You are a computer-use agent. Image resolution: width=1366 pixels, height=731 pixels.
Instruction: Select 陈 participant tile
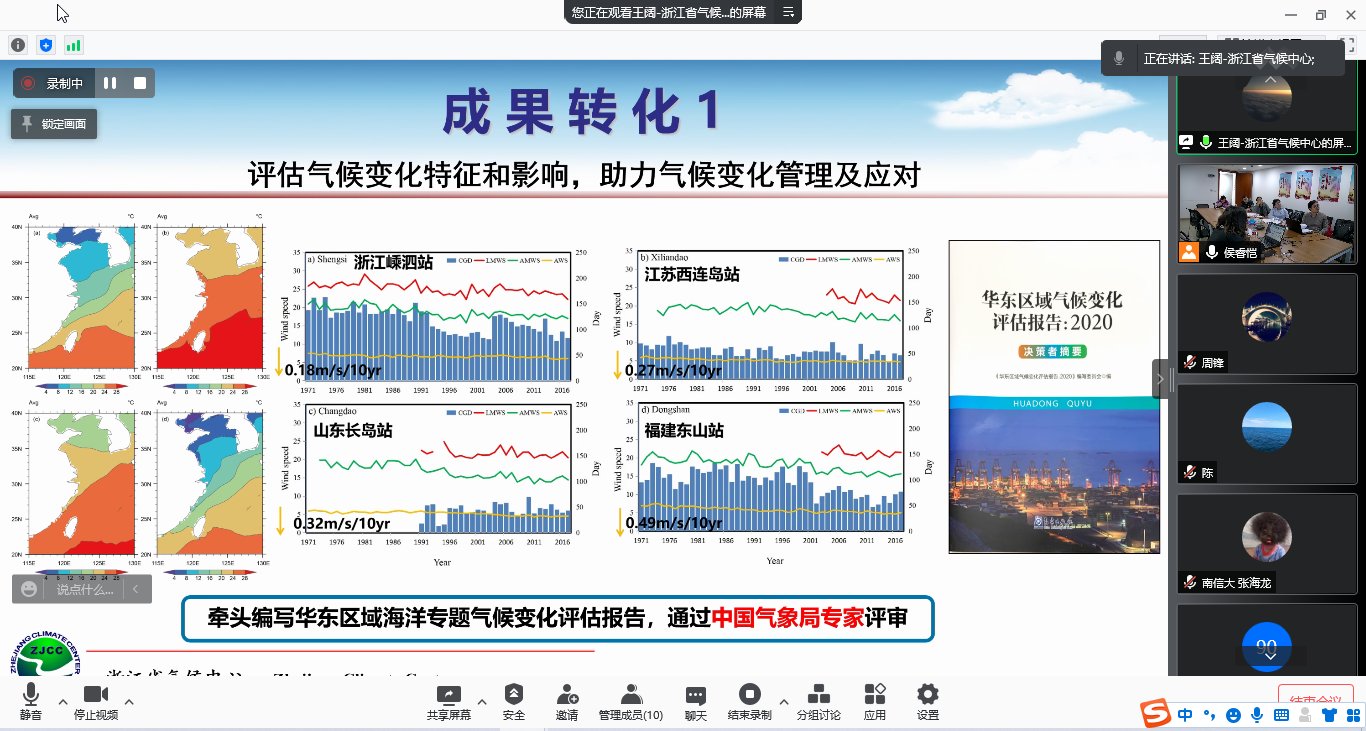pyautogui.click(x=1267, y=433)
